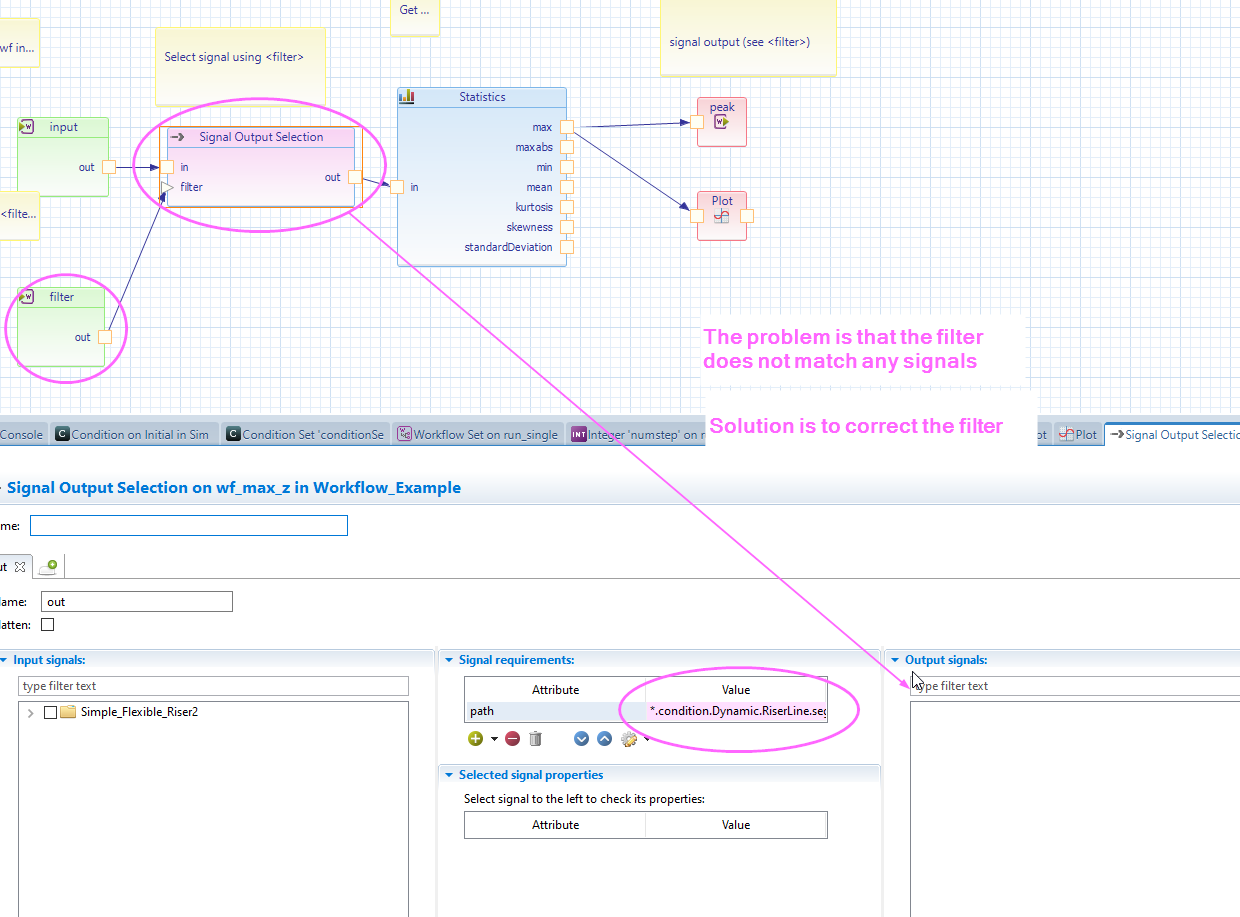The image size is (1240, 917).
Task: Expand the Simple_Flexible_Riser2 tree node
Action: click(x=30, y=713)
